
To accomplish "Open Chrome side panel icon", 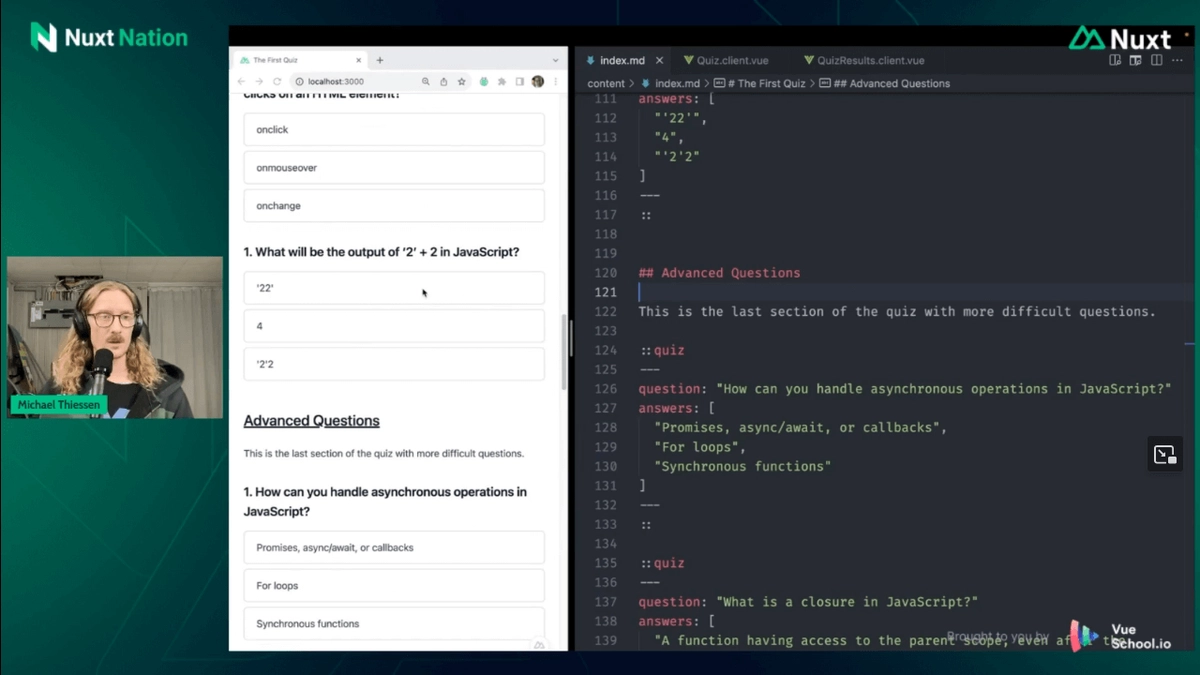I will [520, 82].
